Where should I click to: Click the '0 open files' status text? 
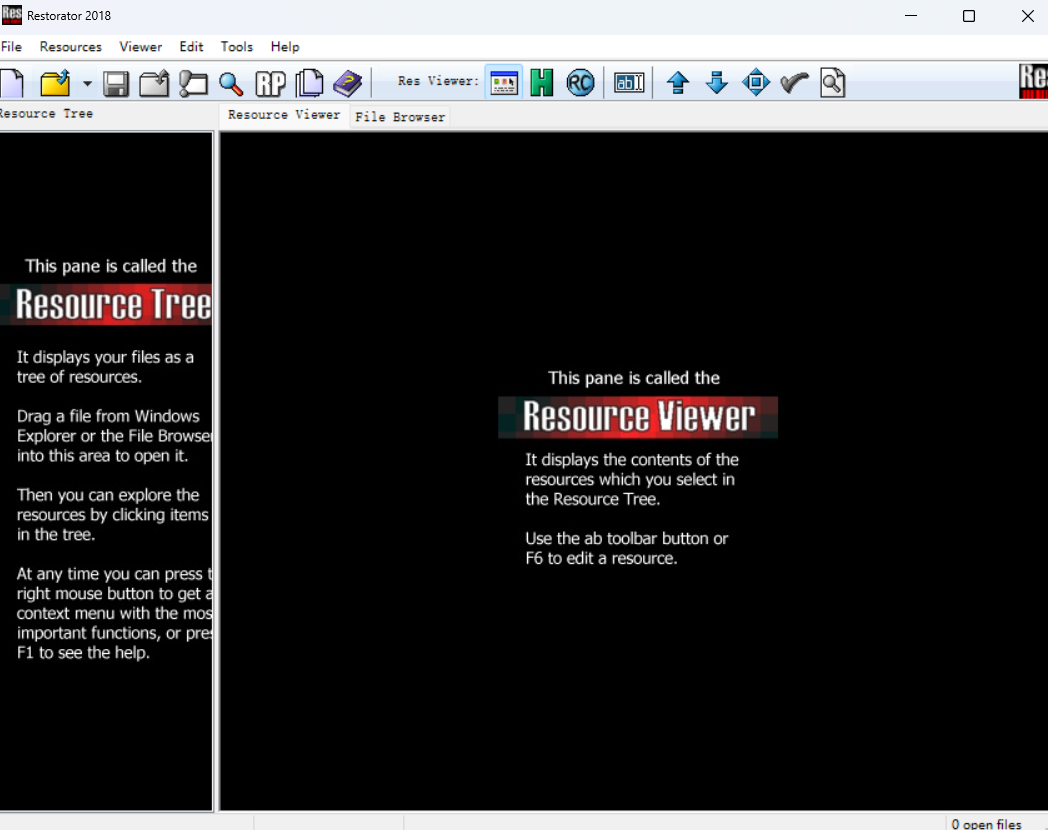(987, 824)
